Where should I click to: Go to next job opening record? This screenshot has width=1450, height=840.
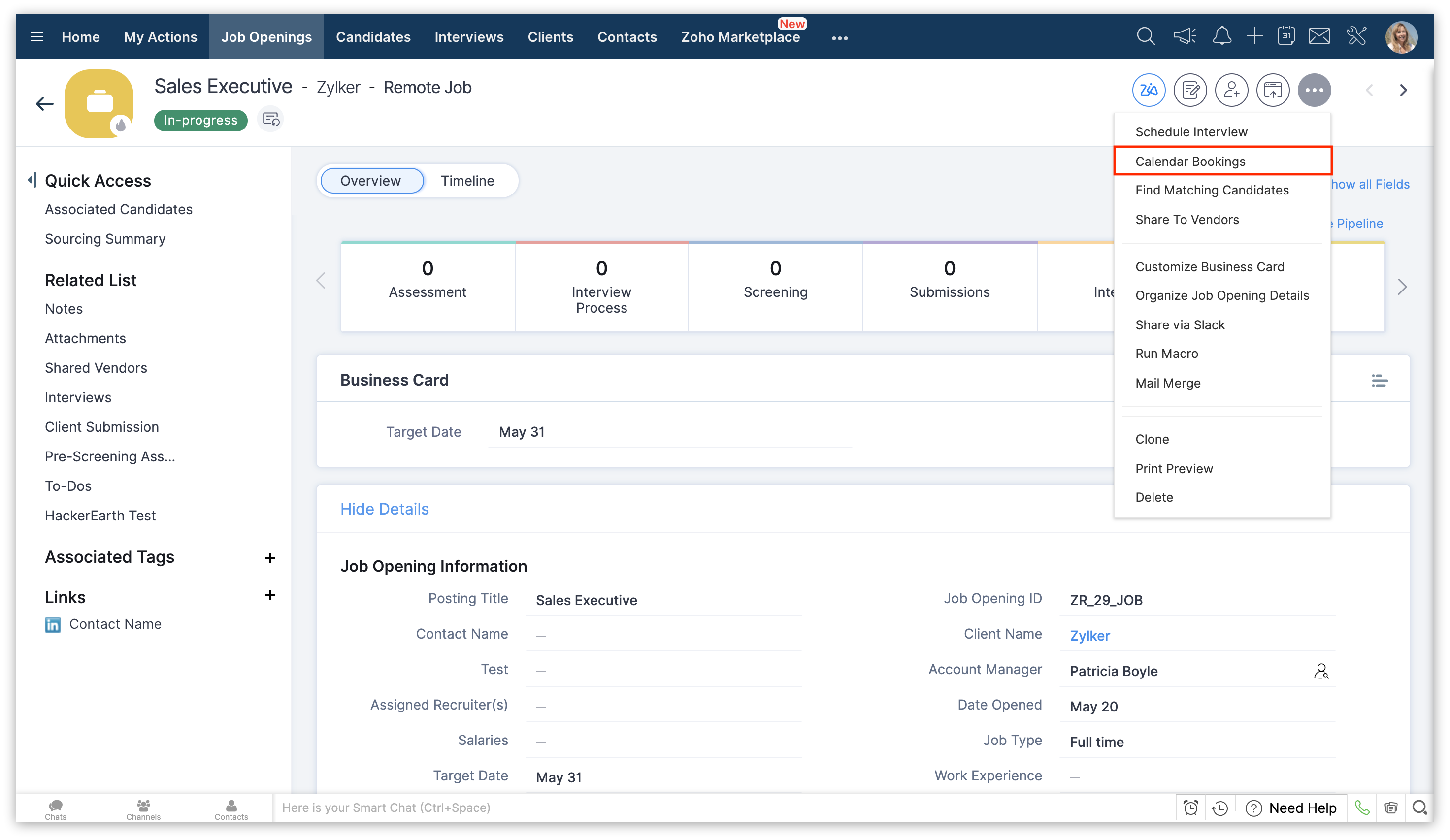tap(1403, 90)
